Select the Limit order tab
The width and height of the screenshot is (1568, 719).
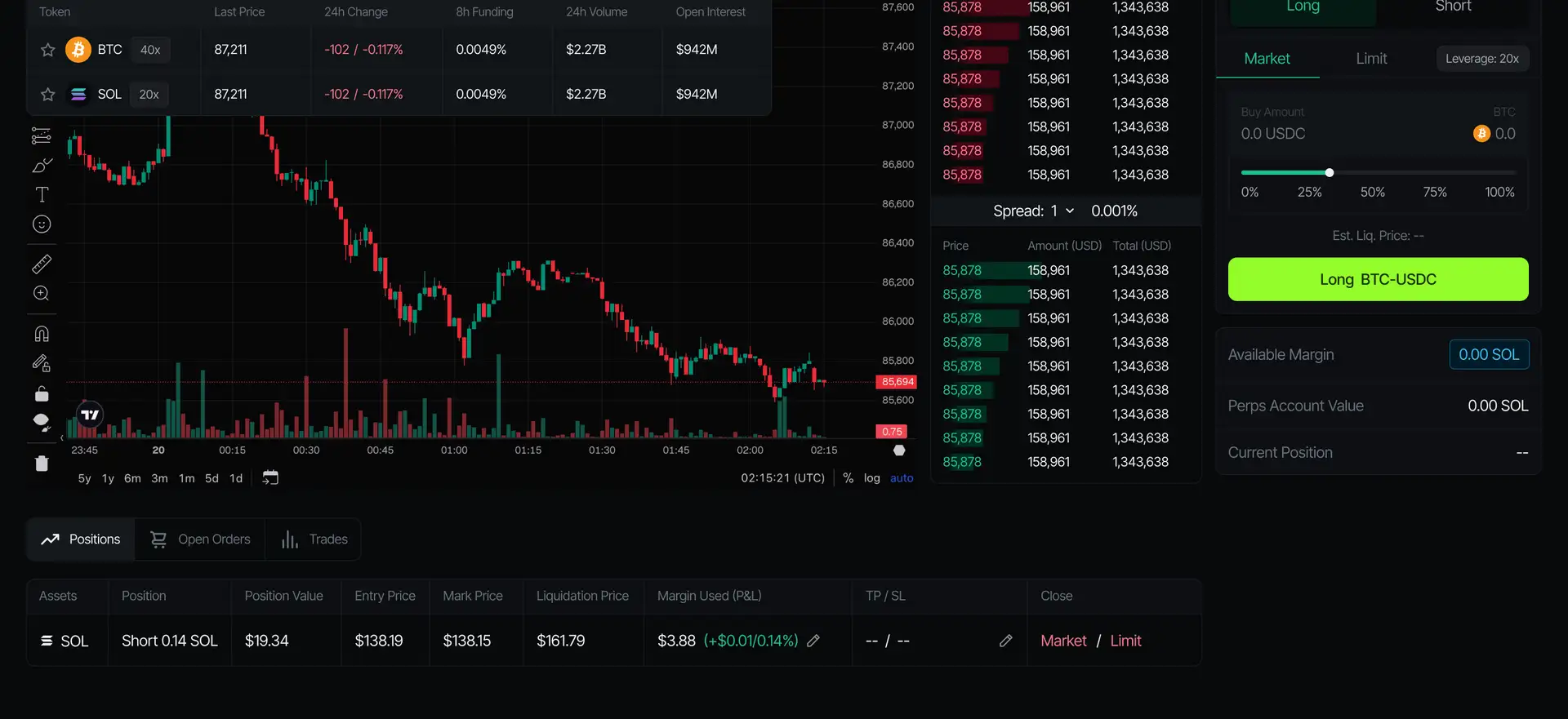1371,59
